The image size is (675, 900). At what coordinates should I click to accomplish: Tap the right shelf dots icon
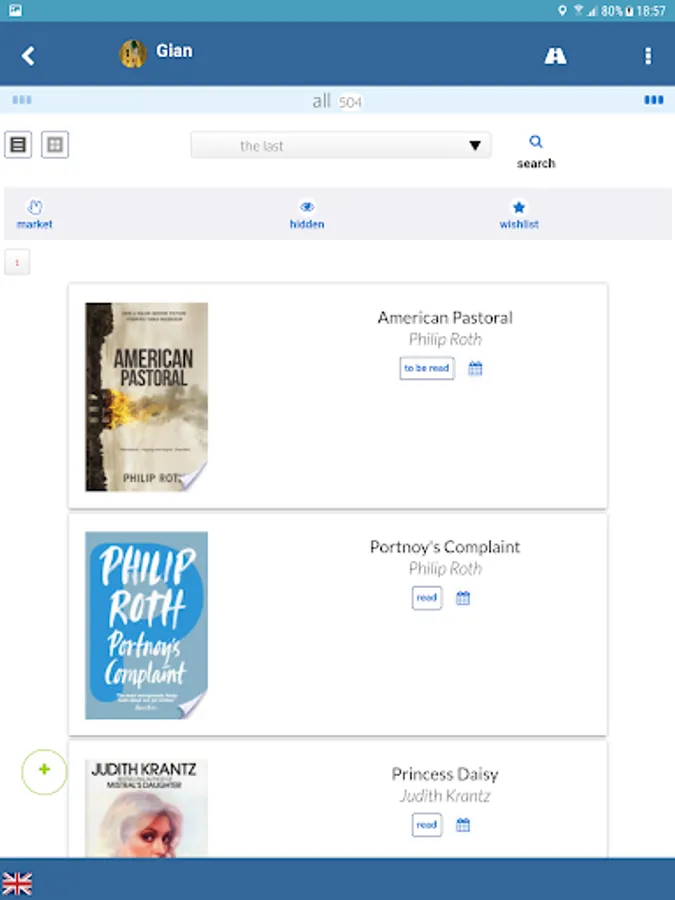[654, 100]
